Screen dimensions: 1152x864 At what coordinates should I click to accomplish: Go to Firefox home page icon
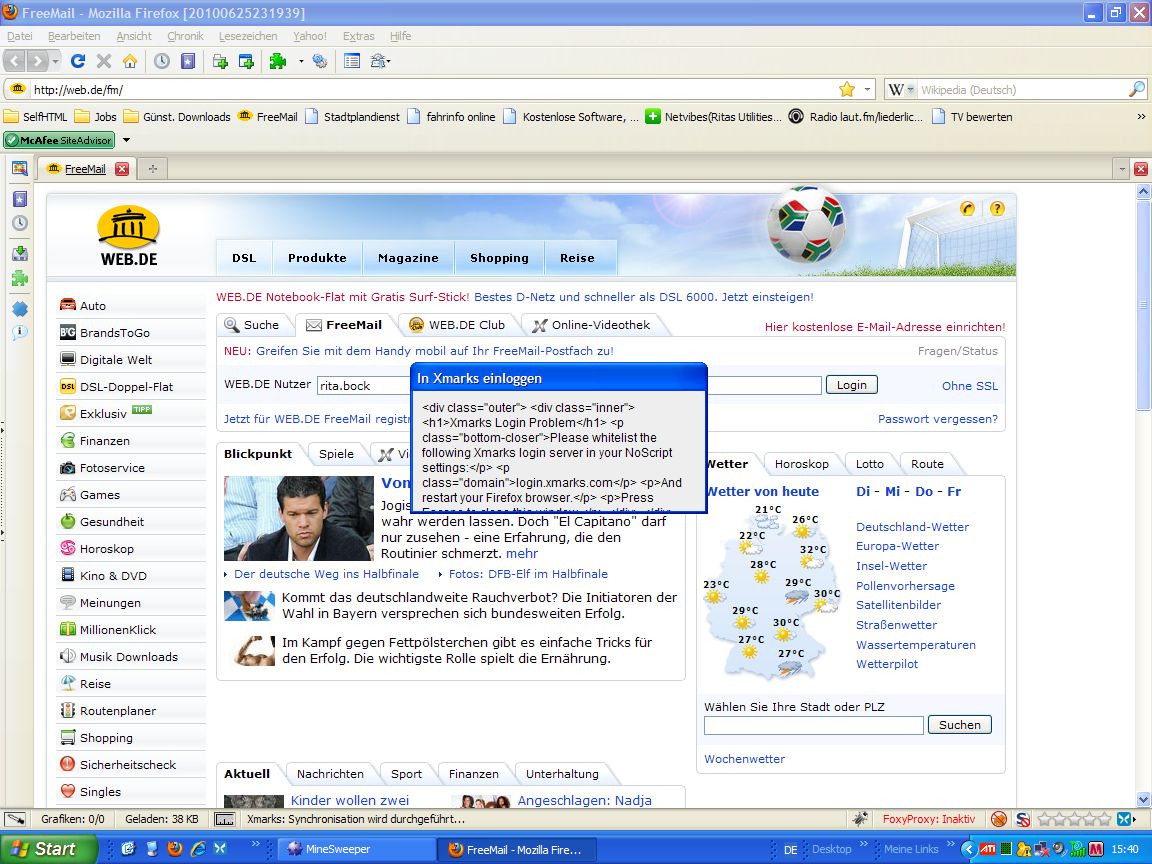tap(130, 62)
